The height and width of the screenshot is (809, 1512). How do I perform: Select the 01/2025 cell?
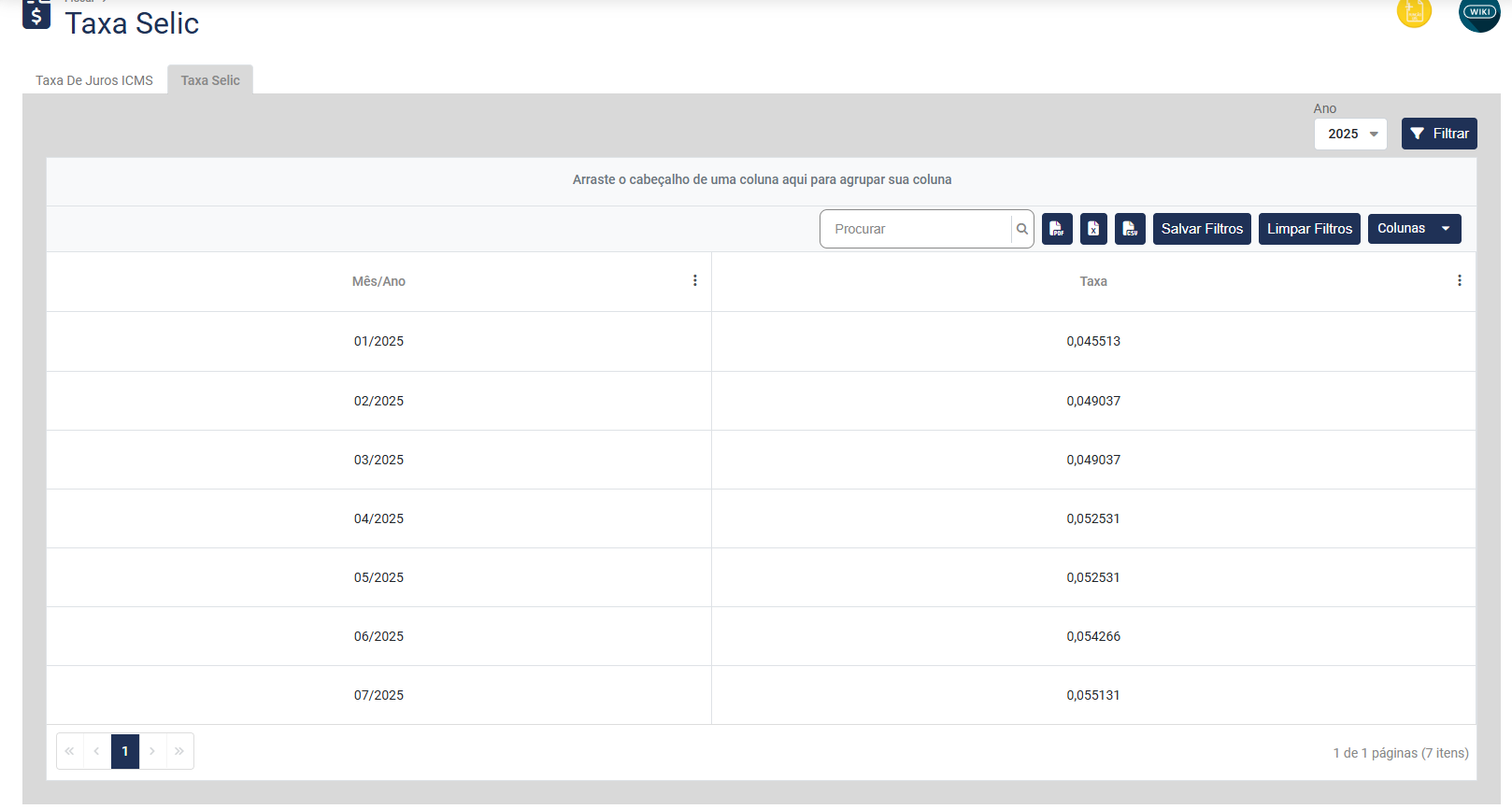point(378,341)
